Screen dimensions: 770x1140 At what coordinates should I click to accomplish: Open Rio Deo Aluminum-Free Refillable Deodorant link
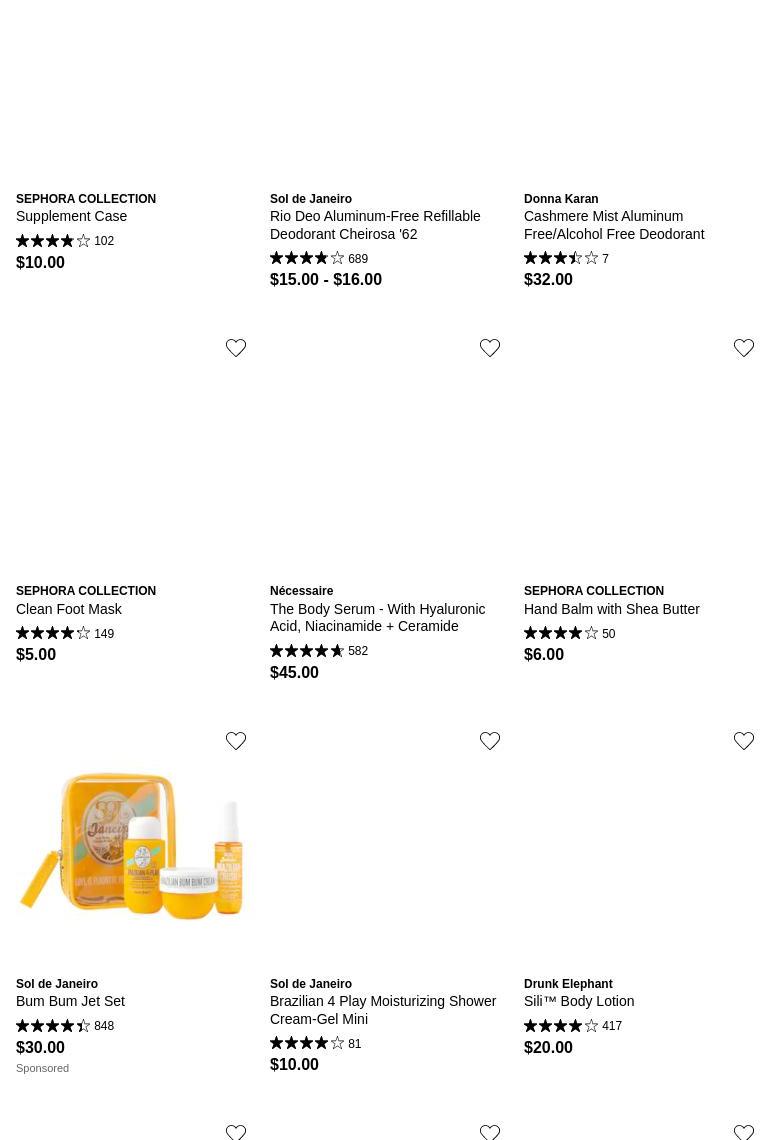[x=375, y=225]
